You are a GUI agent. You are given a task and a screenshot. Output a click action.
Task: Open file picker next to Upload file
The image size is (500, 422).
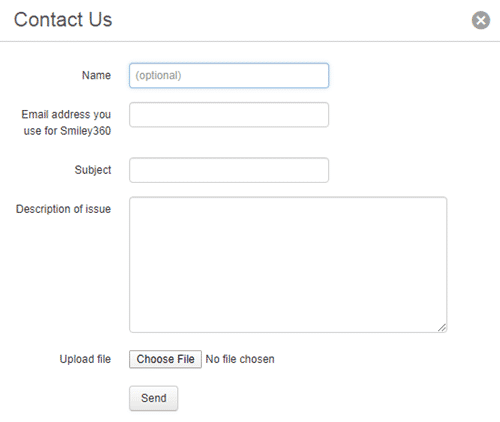(165, 359)
